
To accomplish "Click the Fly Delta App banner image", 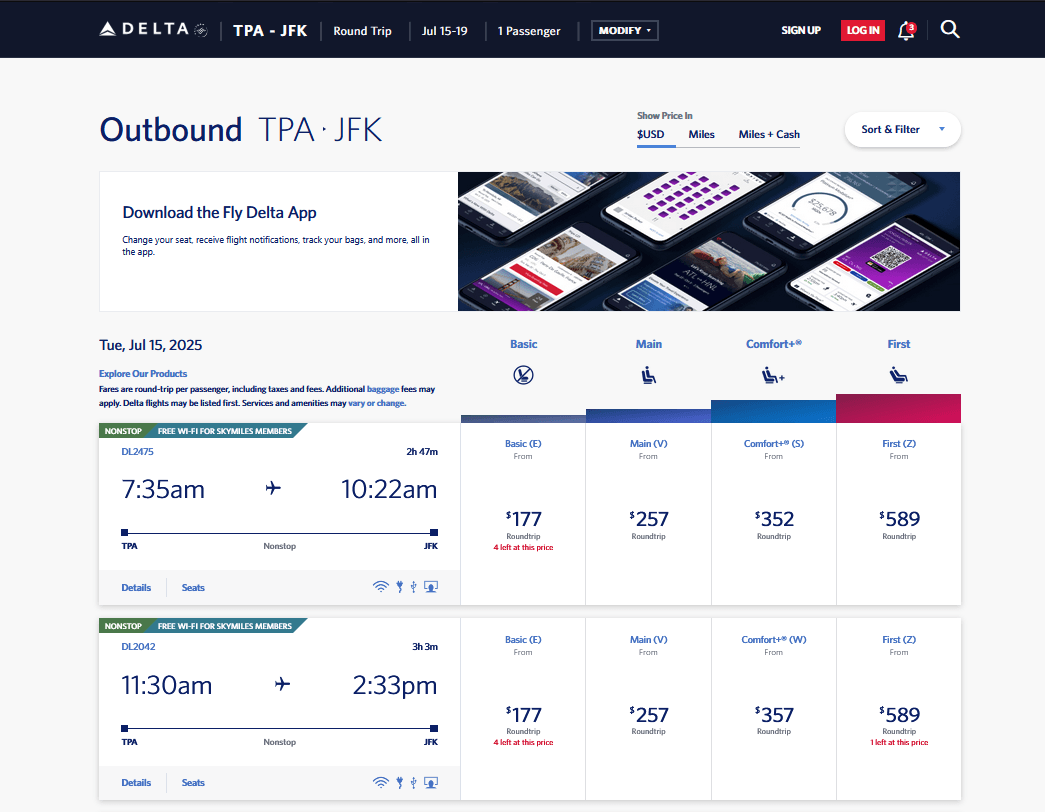I will [x=708, y=241].
